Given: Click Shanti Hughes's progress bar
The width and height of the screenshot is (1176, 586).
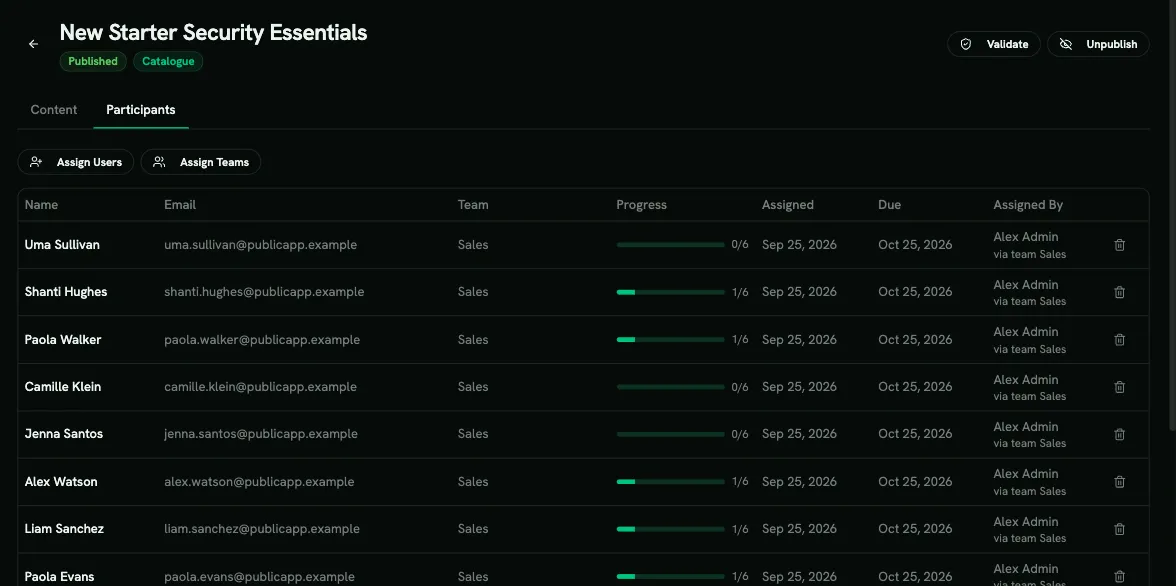Looking at the screenshot, I should point(670,292).
